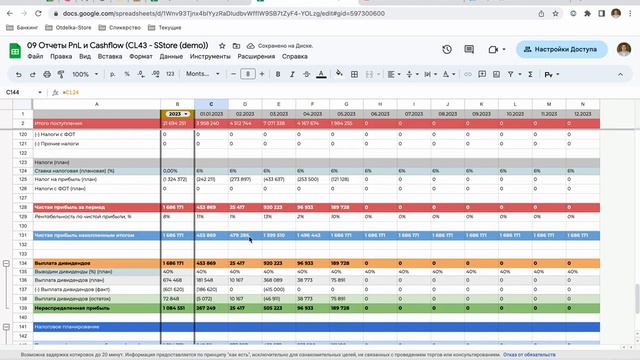The height and width of the screenshot is (360, 640).
Task: Open the Банкинг bookmarks folder
Action: coord(22,28)
